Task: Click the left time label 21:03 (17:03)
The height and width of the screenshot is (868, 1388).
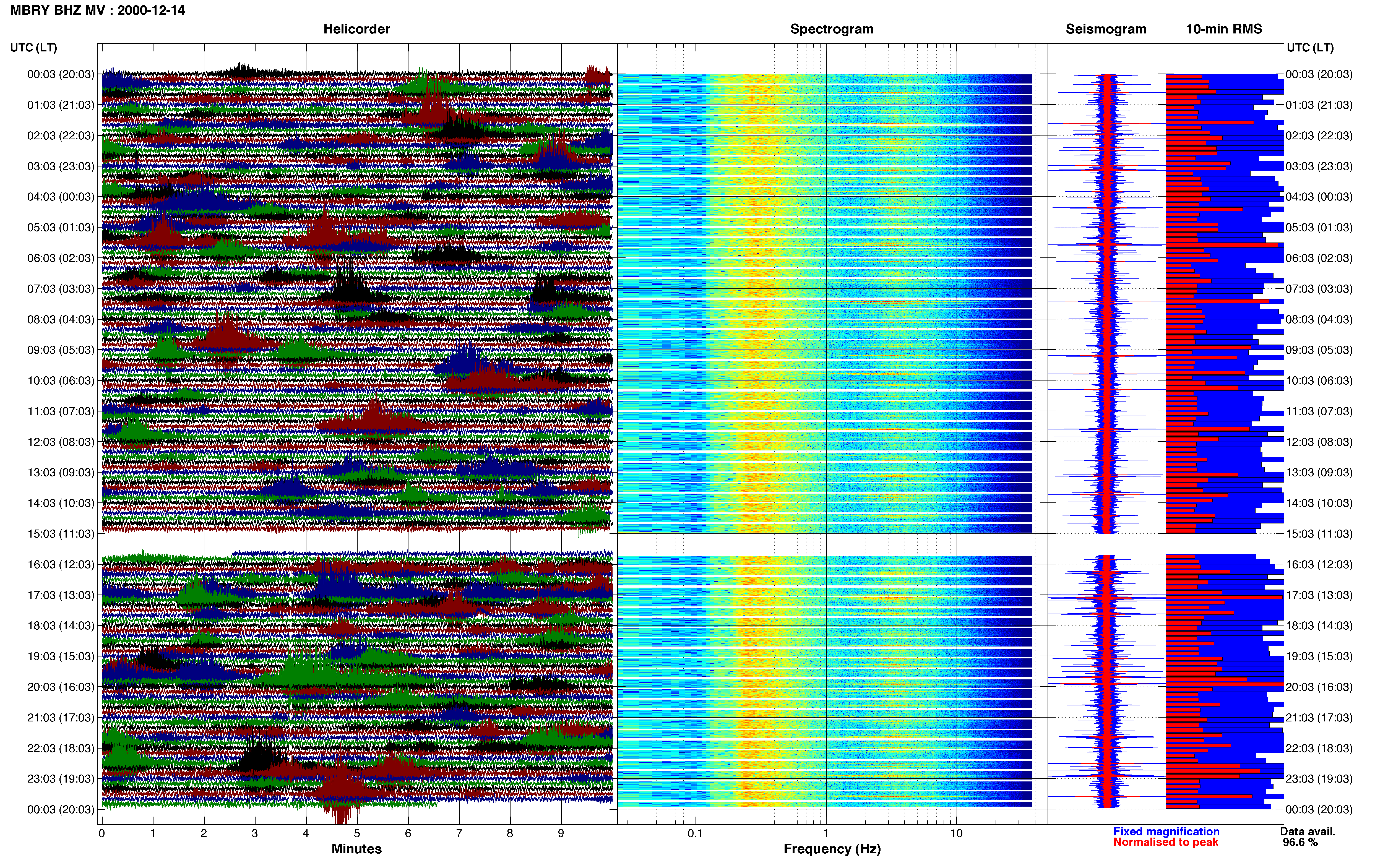Action: [x=61, y=718]
